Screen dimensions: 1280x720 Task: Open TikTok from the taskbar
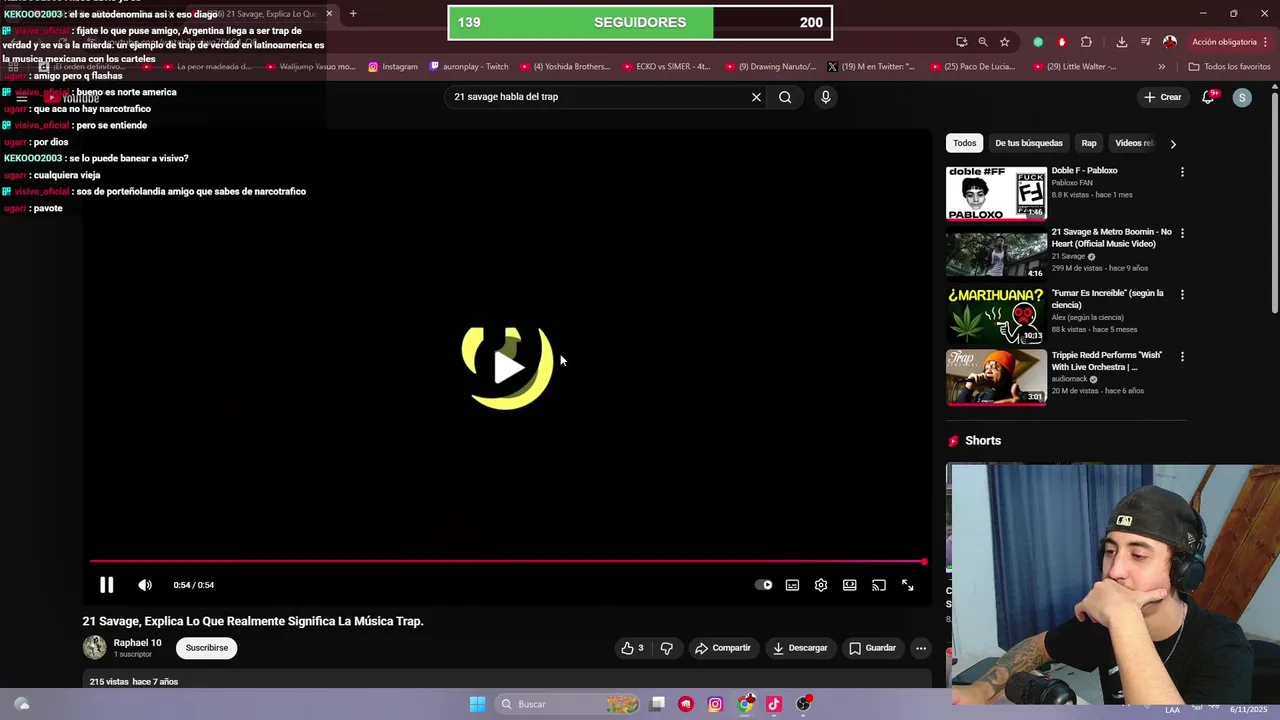tap(774, 704)
